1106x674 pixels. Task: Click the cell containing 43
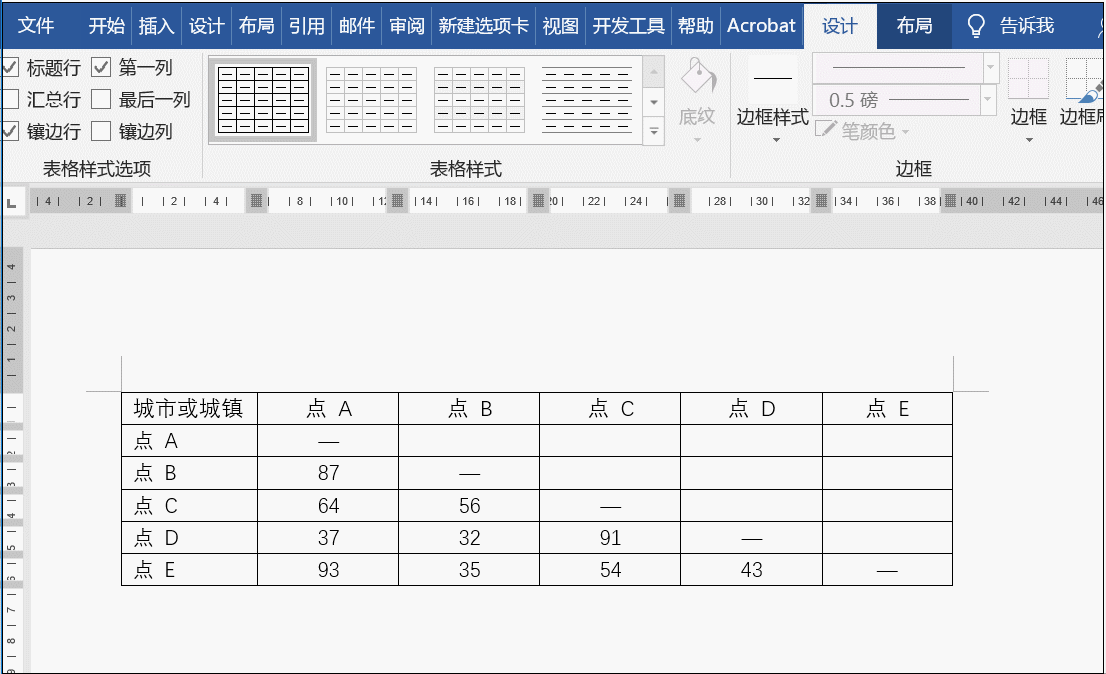click(x=751, y=570)
